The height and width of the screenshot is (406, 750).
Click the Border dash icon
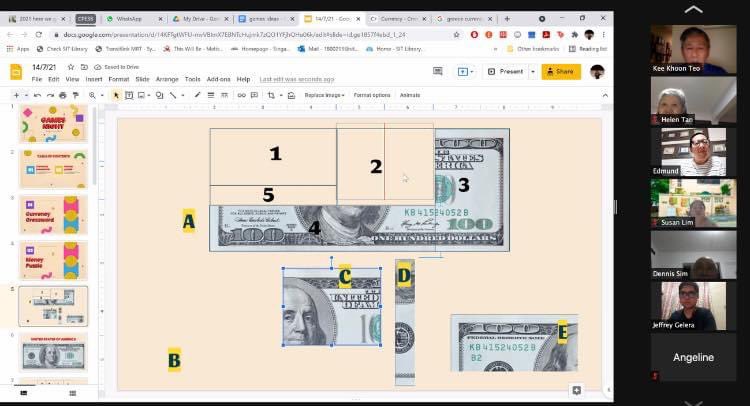(224, 95)
